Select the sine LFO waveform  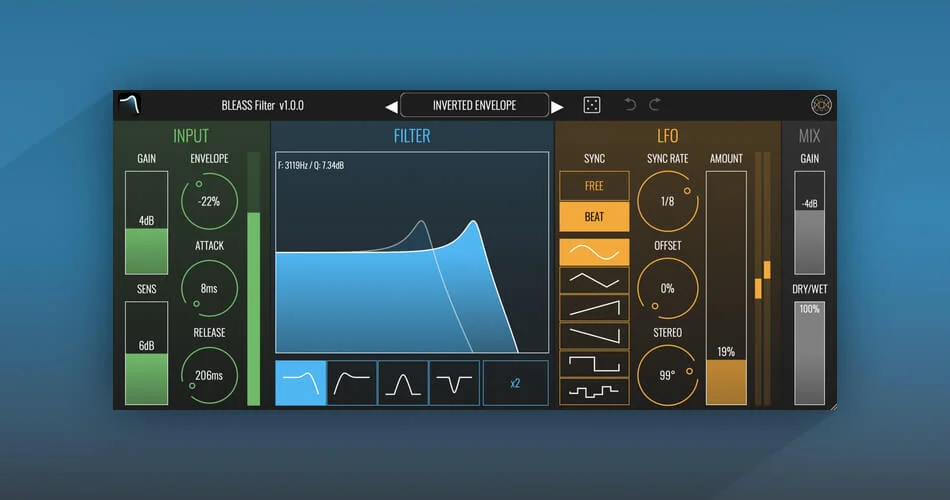pos(594,252)
